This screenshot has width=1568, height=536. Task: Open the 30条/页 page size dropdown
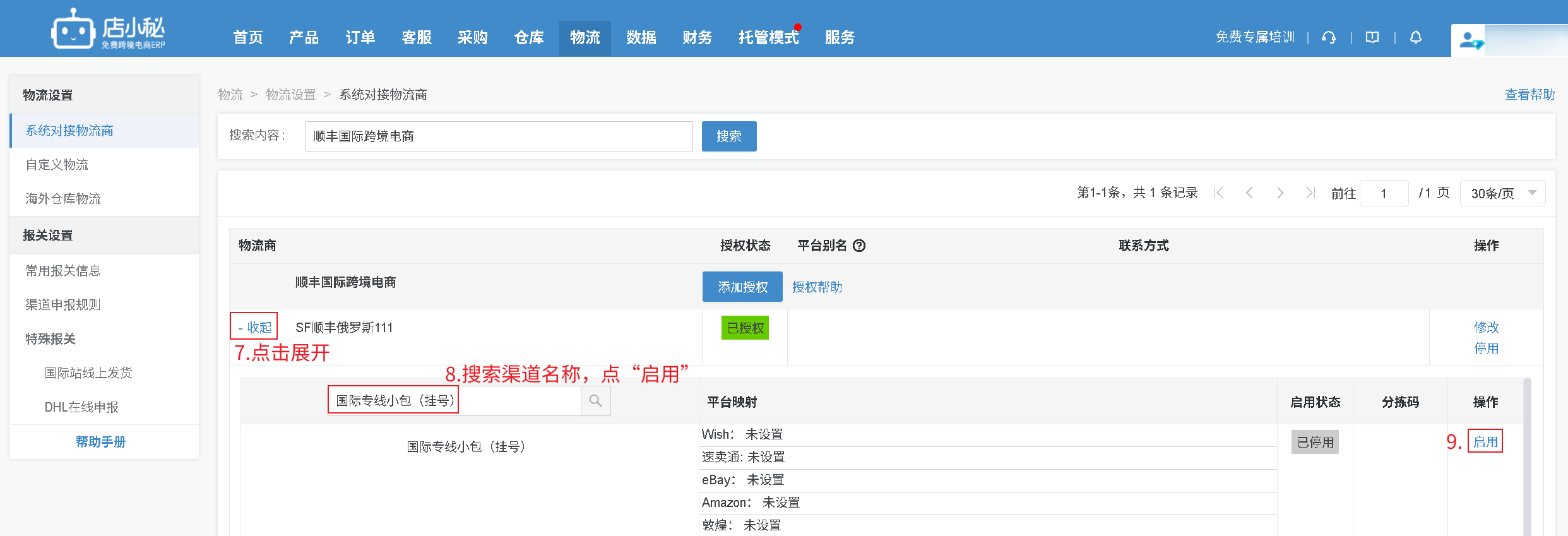click(1502, 193)
